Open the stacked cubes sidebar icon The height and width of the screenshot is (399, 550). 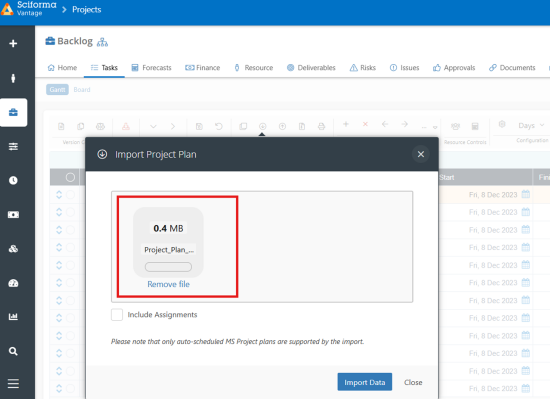click(x=13, y=249)
